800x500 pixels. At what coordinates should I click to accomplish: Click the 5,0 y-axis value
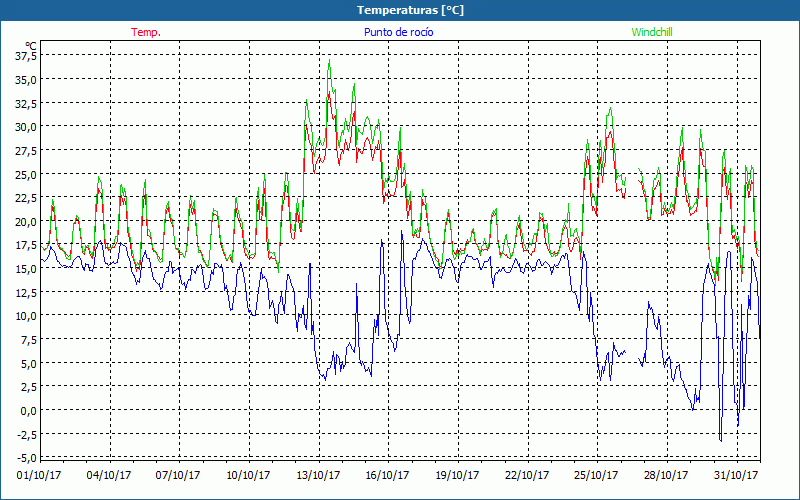[28, 363]
